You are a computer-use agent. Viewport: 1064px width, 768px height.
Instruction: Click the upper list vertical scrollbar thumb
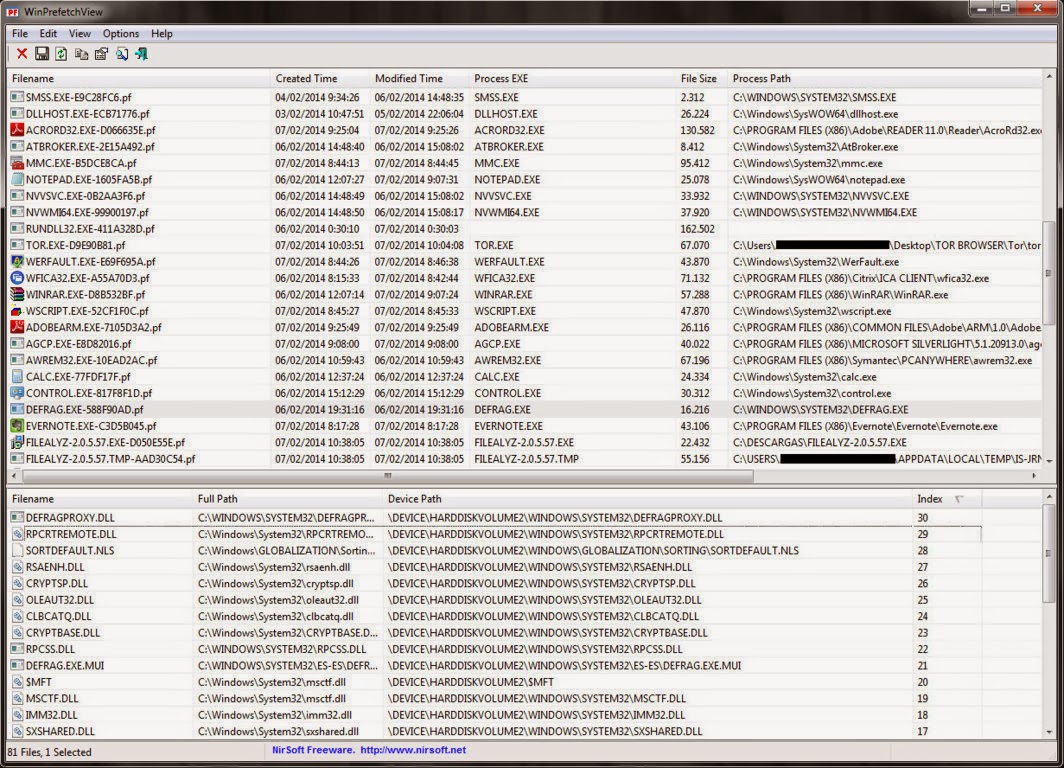click(1048, 275)
